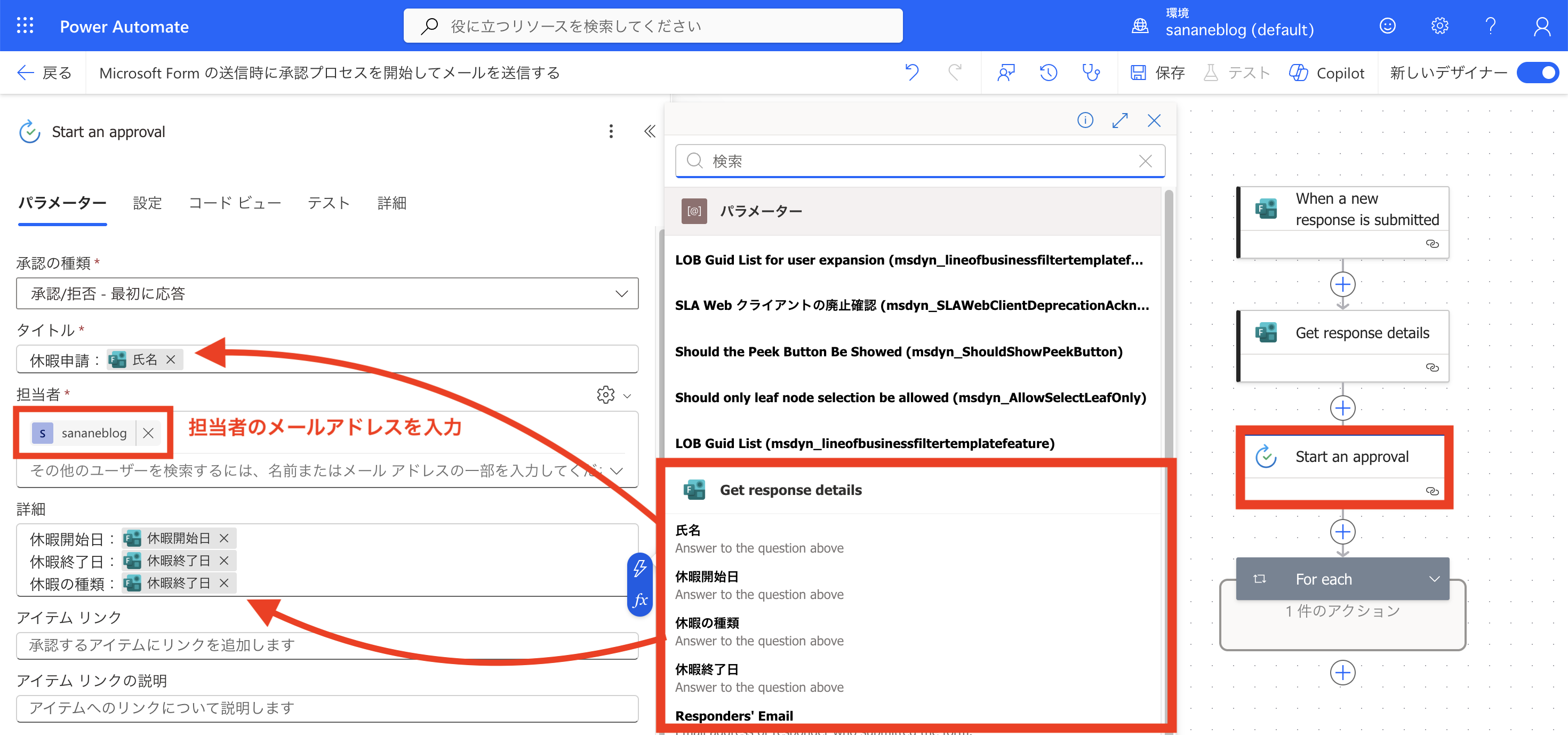Click the link icon on trigger card
Image resolution: width=1568 pixels, height=735 pixels.
point(1432,244)
